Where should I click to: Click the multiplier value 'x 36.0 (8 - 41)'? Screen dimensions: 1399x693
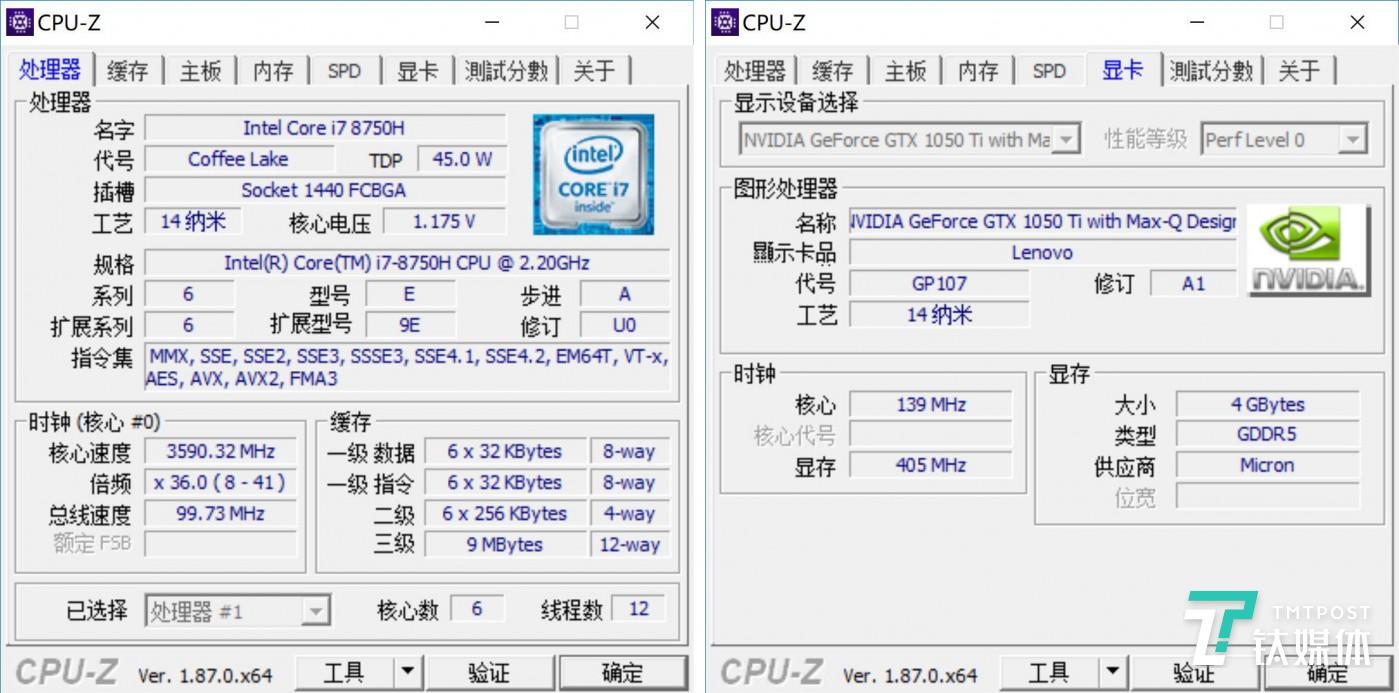pos(221,483)
